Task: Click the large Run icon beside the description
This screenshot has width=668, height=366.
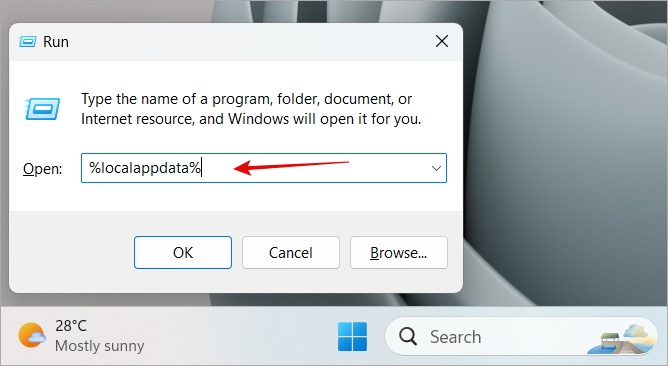Action: pos(42,109)
